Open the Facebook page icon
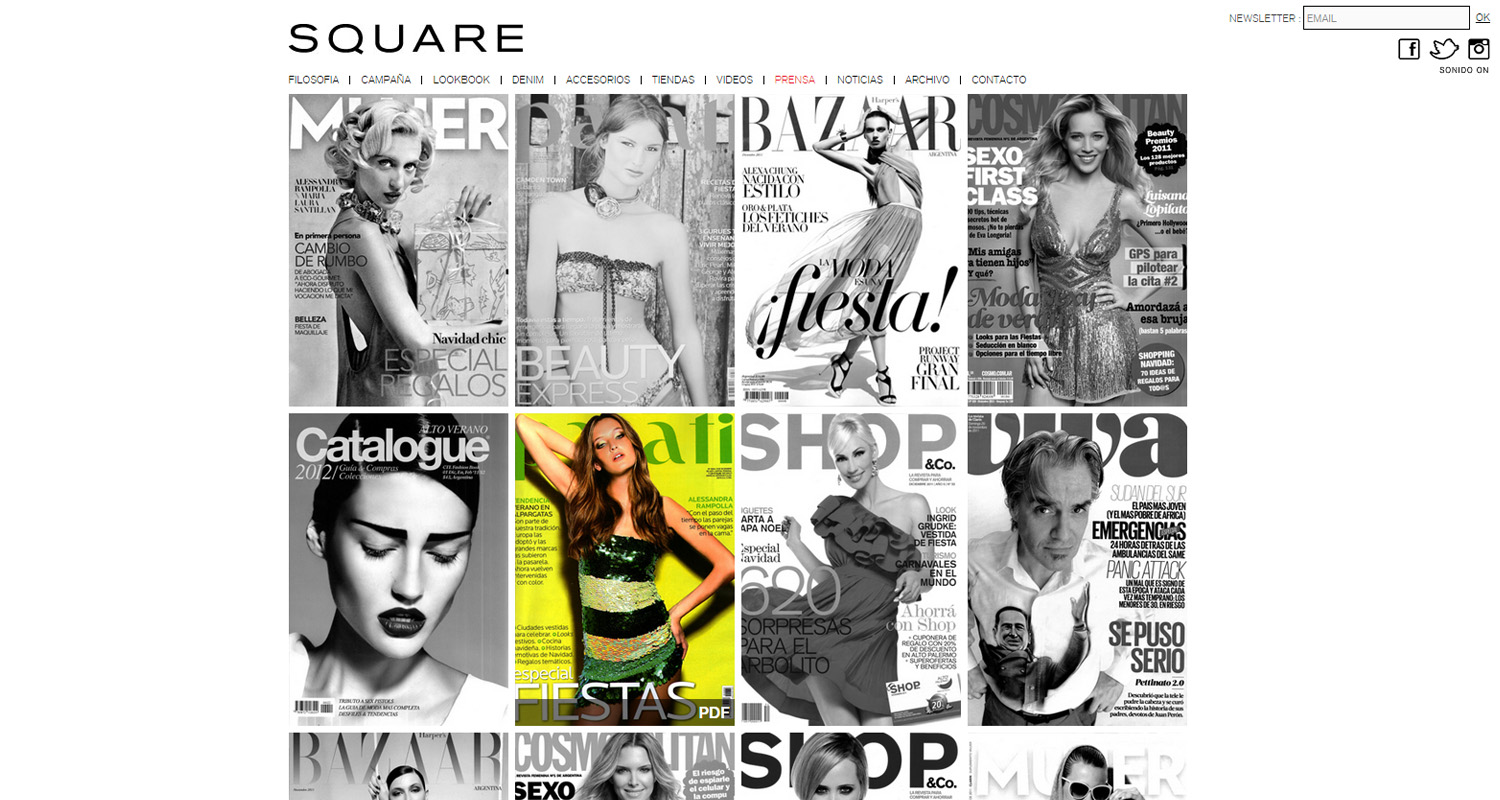Screen dimensions: 1500x800 pos(1409,49)
